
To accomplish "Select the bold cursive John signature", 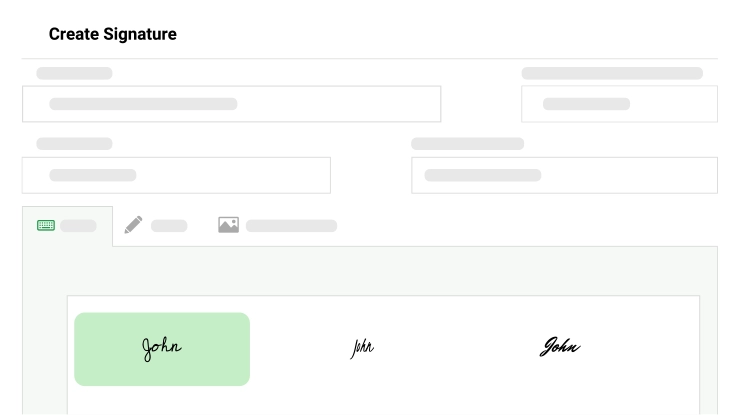I will pyautogui.click(x=559, y=348).
